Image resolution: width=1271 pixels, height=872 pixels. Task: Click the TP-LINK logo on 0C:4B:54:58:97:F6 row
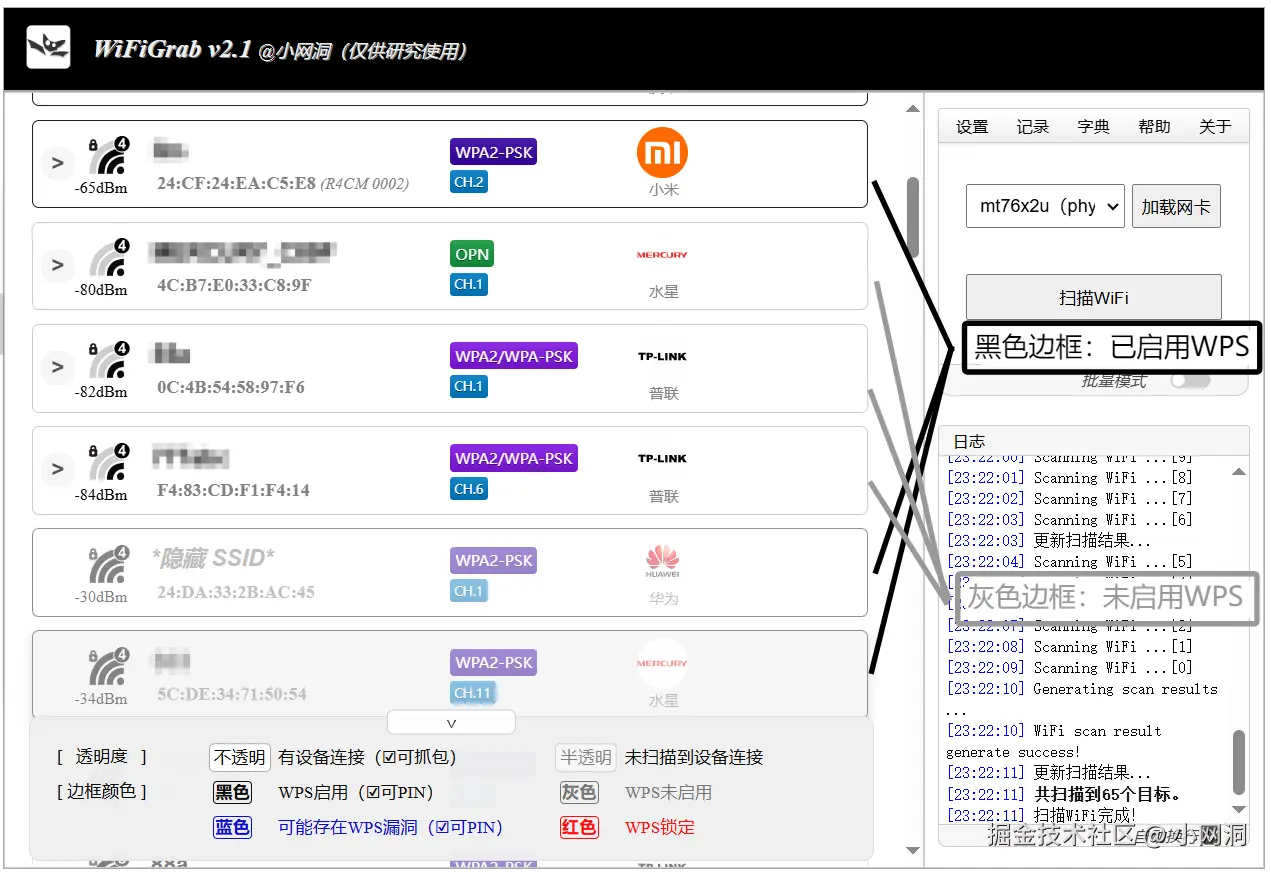click(x=662, y=357)
